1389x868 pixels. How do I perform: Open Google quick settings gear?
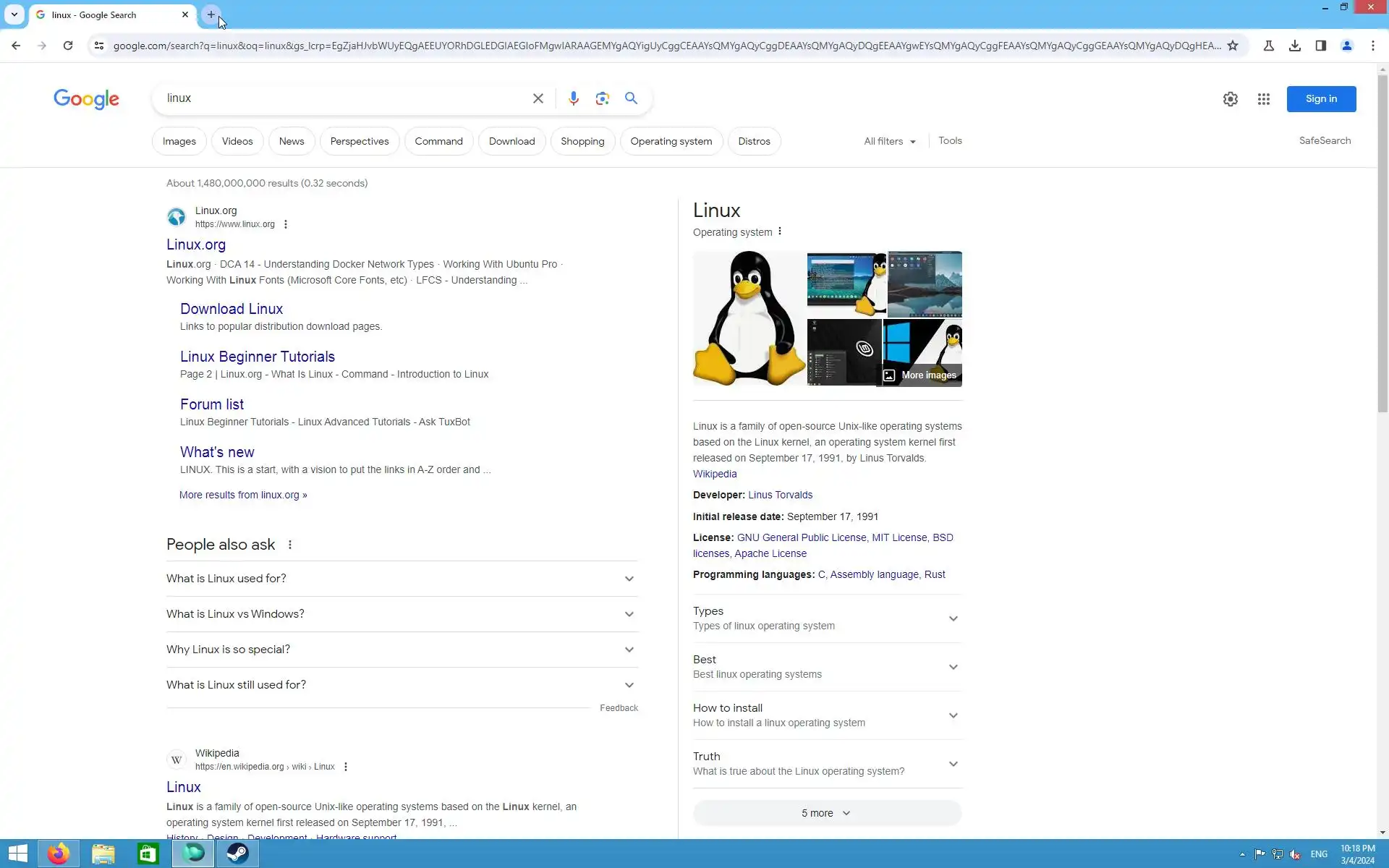pyautogui.click(x=1230, y=99)
